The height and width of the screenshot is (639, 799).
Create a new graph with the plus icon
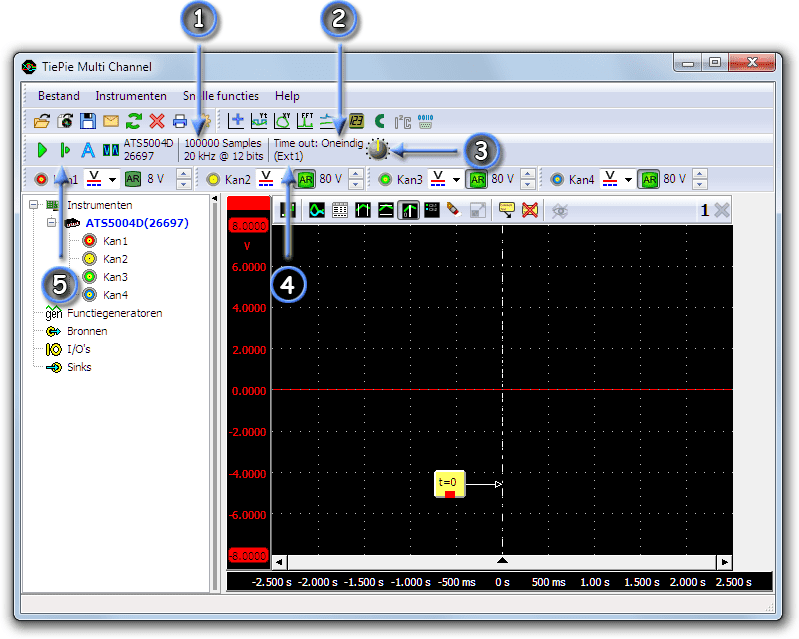236,121
